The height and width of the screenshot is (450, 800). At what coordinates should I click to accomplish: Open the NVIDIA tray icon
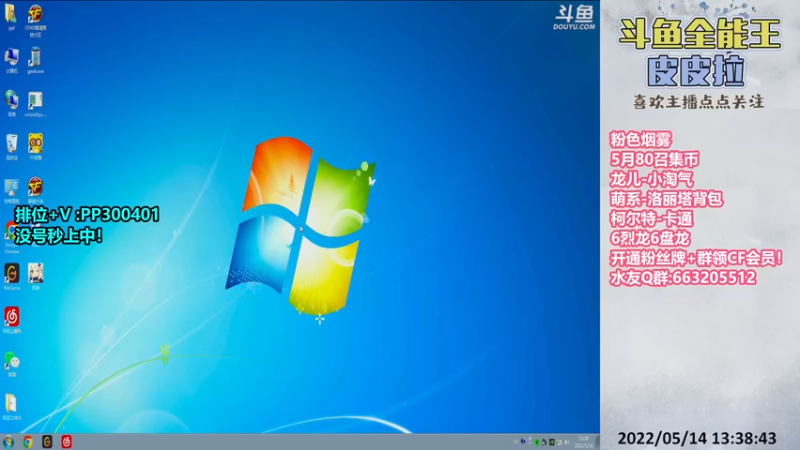click(552, 442)
